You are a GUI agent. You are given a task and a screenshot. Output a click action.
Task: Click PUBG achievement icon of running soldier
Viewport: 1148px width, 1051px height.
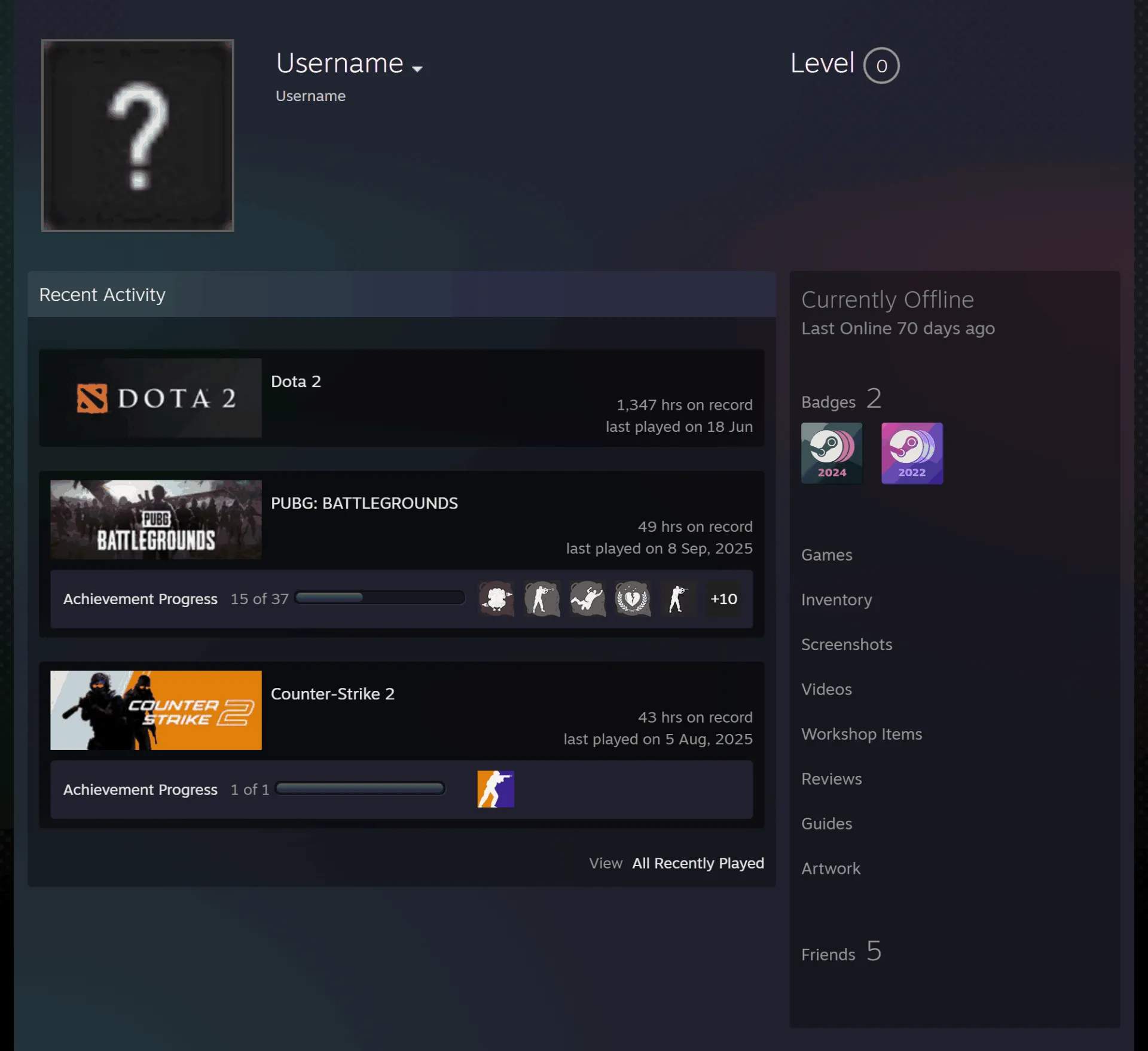678,599
